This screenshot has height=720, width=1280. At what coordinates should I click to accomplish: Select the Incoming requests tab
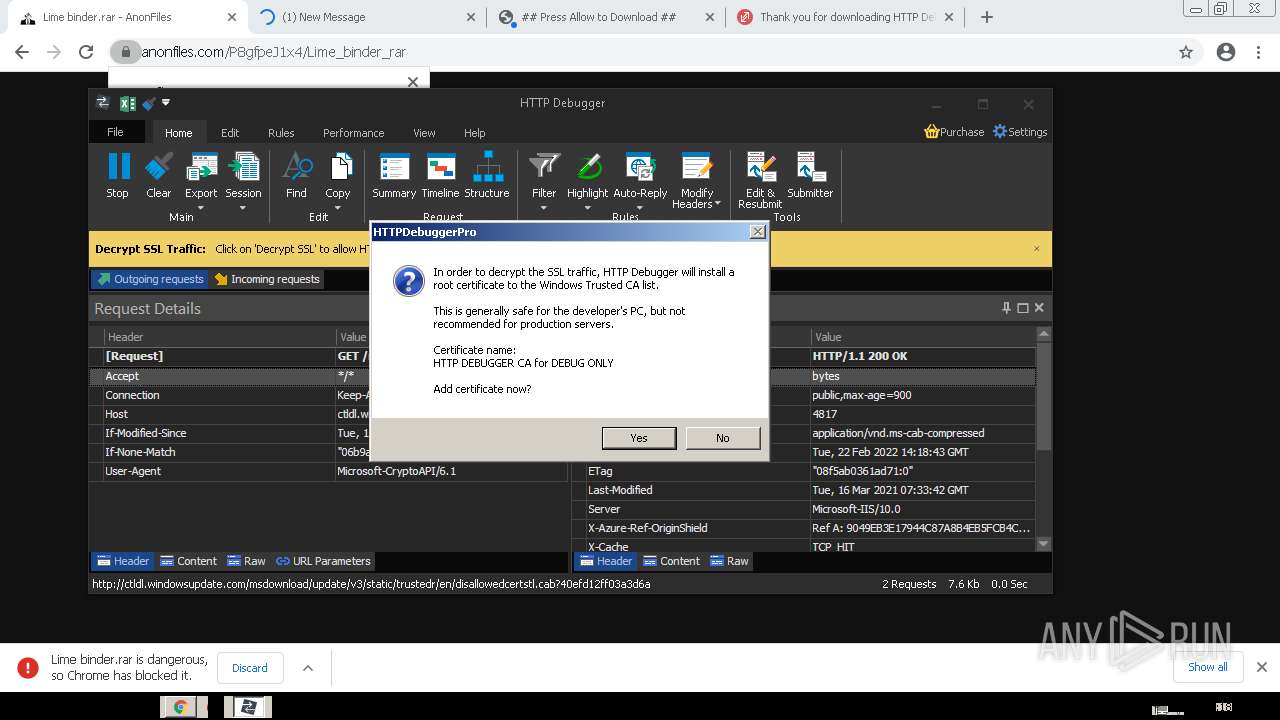[267, 279]
